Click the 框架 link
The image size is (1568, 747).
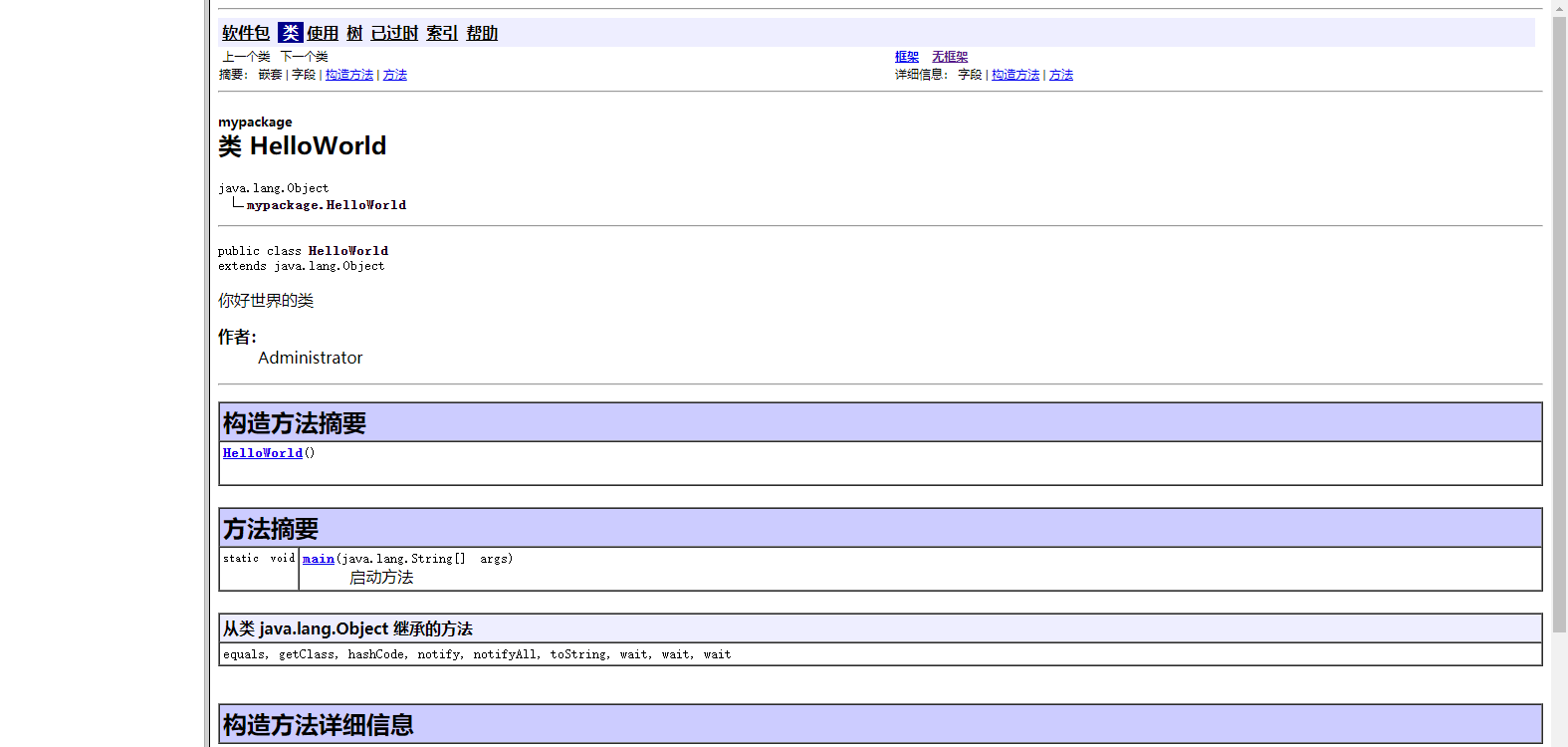click(x=907, y=57)
